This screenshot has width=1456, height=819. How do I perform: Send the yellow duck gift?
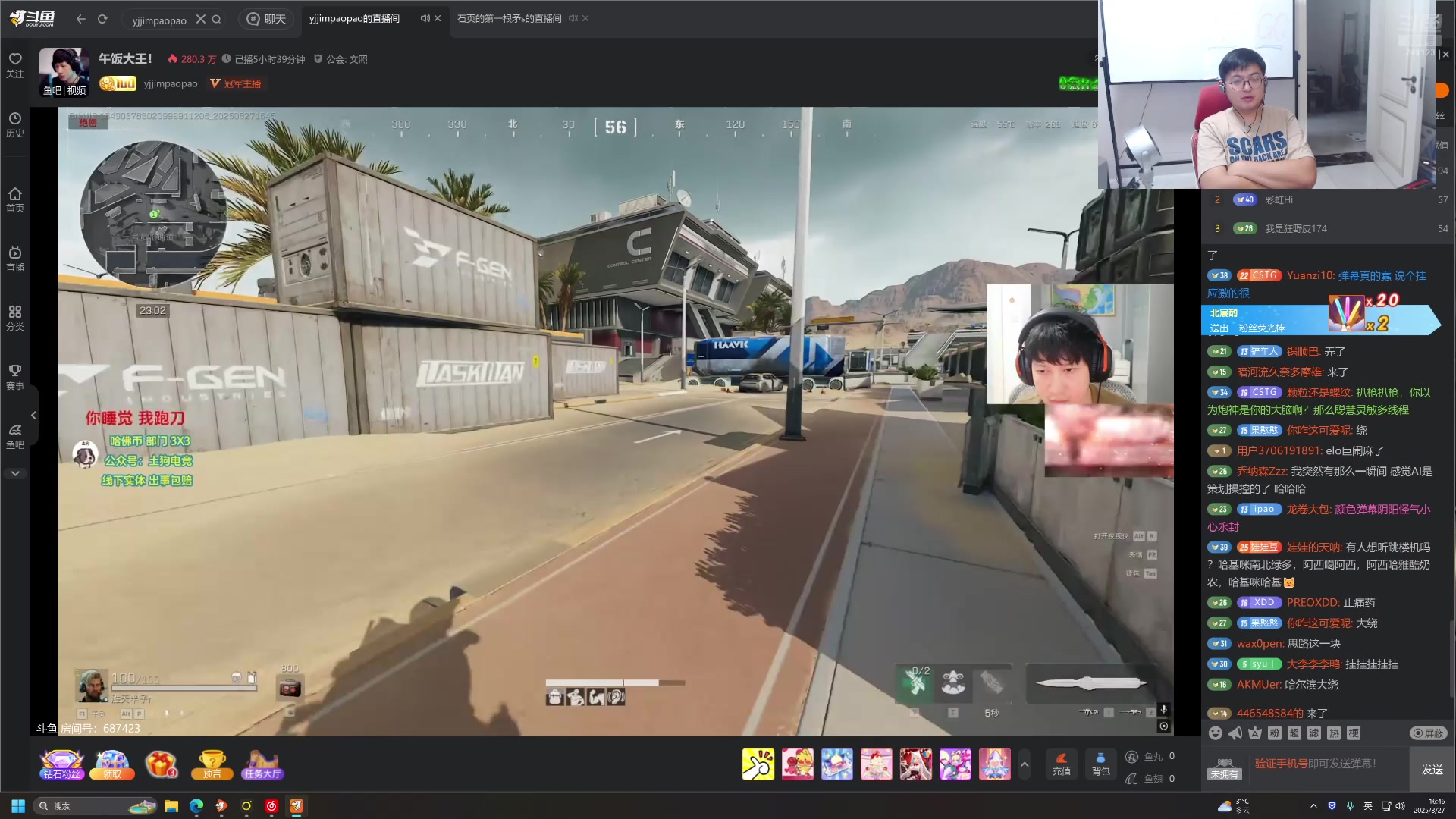(797, 764)
